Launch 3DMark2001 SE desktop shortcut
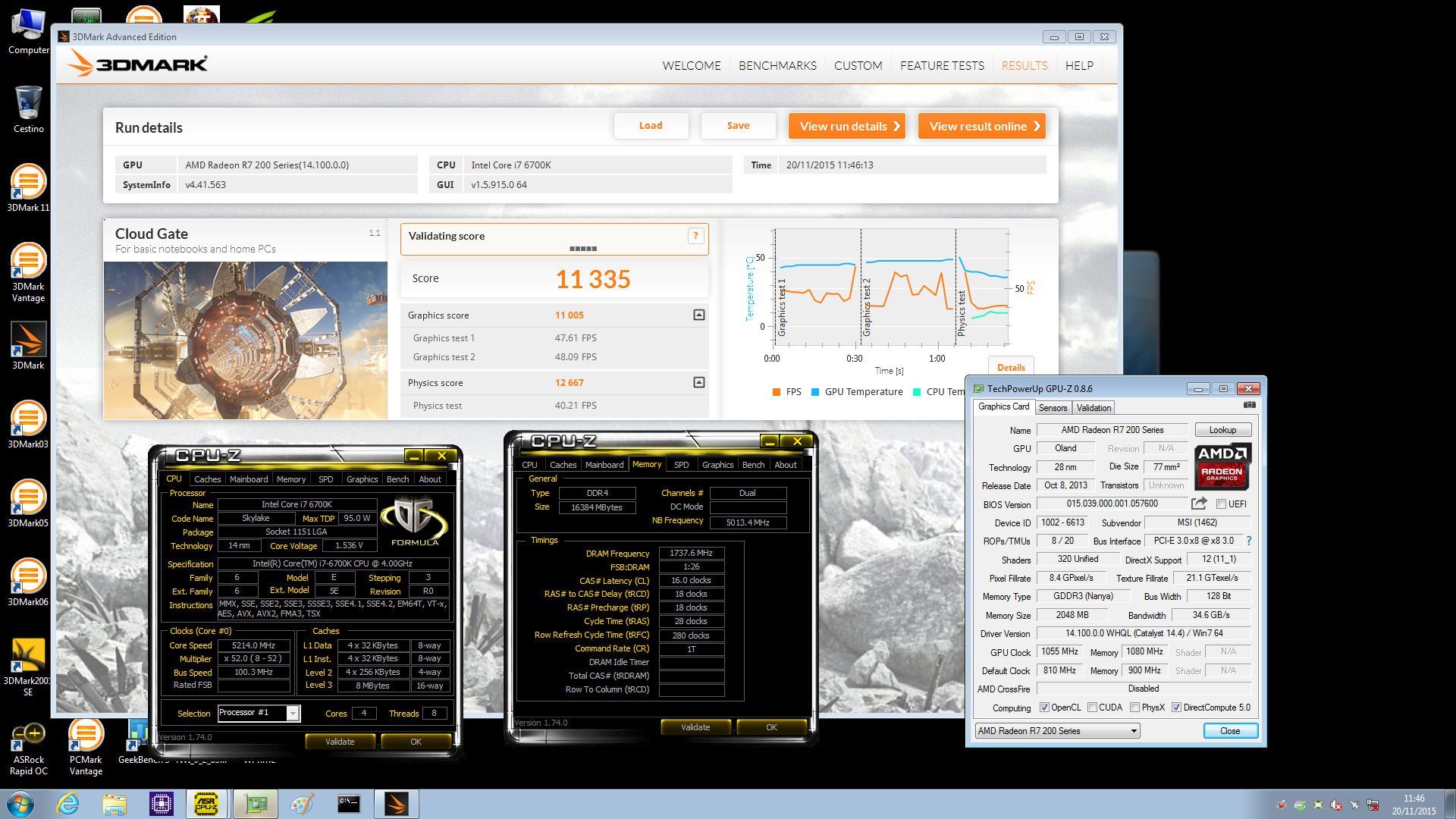 click(x=28, y=667)
